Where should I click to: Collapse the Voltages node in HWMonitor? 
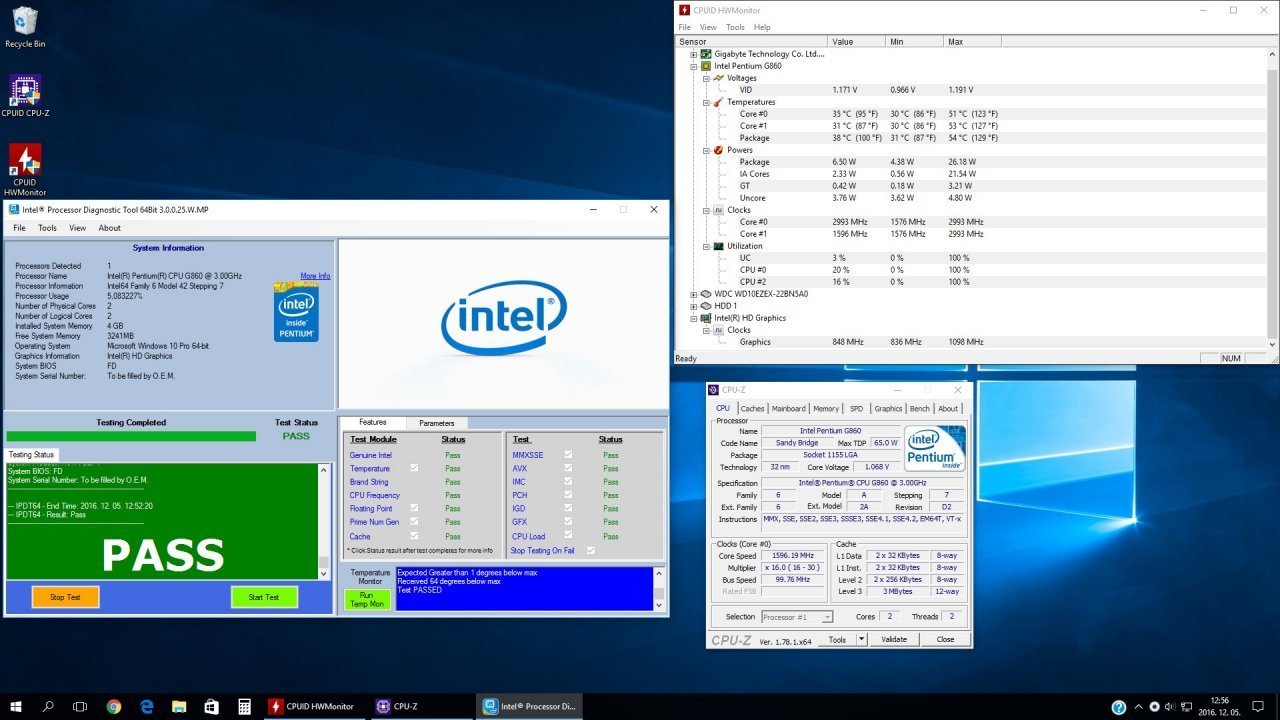[x=706, y=78]
